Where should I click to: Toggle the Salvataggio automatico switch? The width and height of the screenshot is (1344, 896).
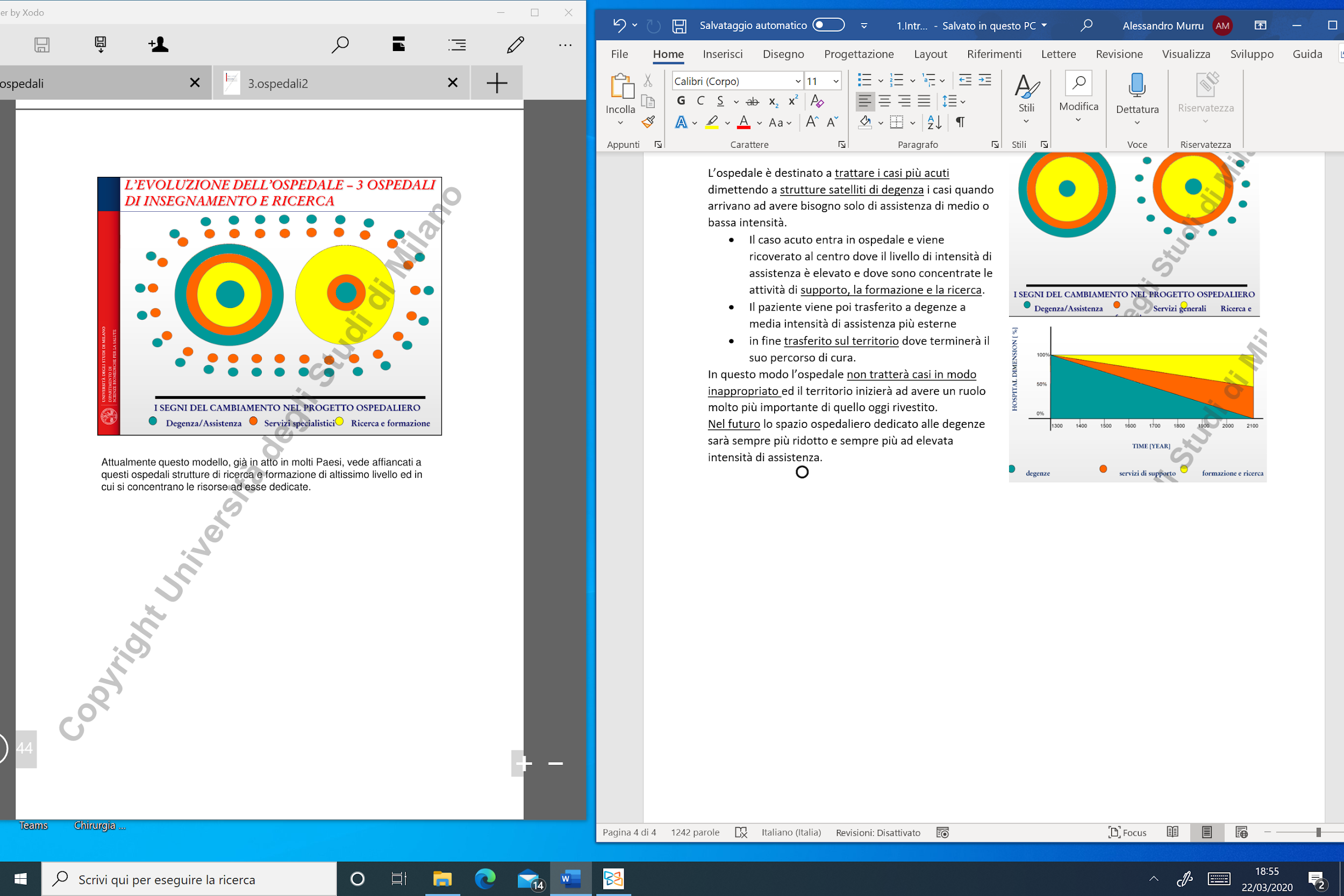point(828,25)
